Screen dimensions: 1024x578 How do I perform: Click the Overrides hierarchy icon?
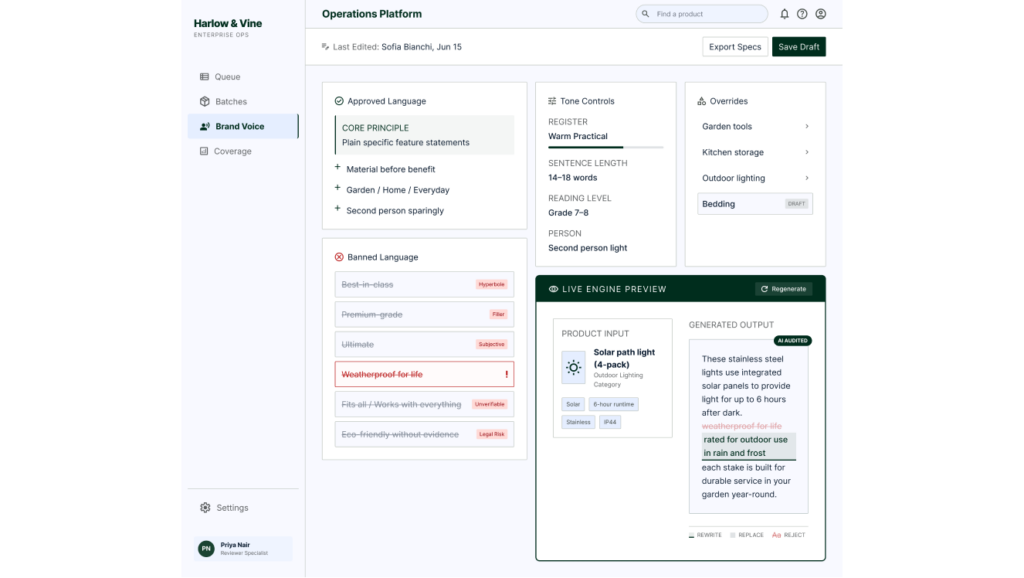click(701, 101)
